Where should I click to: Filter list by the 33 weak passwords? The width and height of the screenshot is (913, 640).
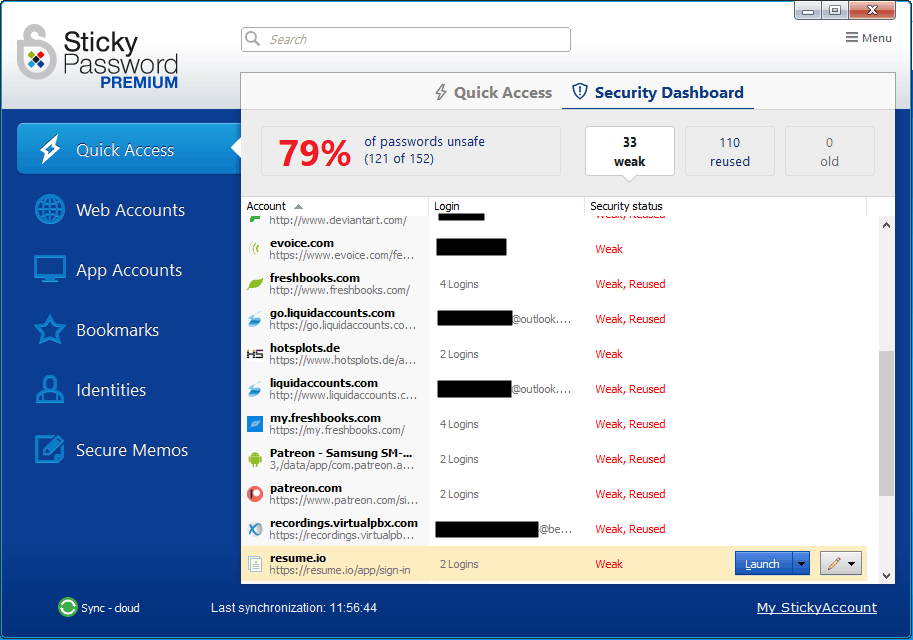pyautogui.click(x=629, y=151)
